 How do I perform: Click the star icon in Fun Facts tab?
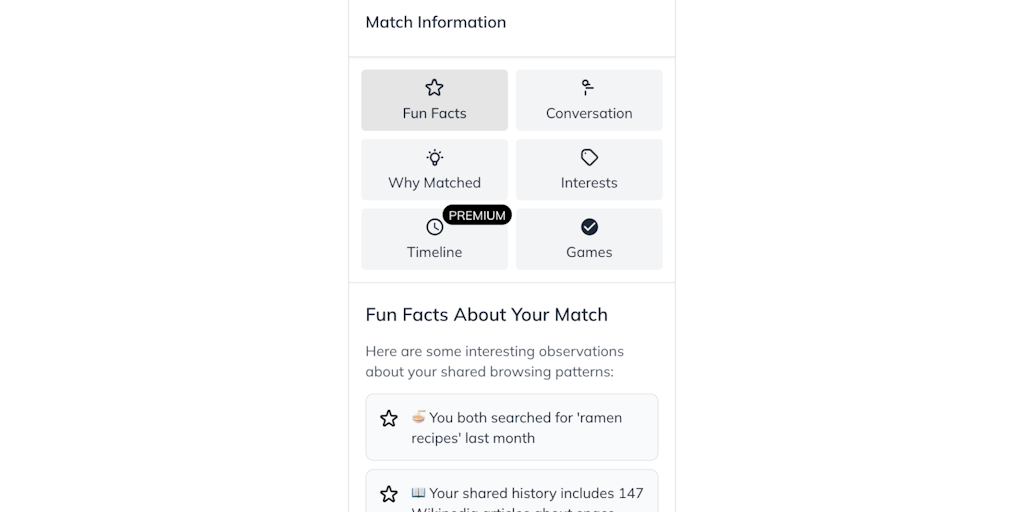(x=434, y=88)
